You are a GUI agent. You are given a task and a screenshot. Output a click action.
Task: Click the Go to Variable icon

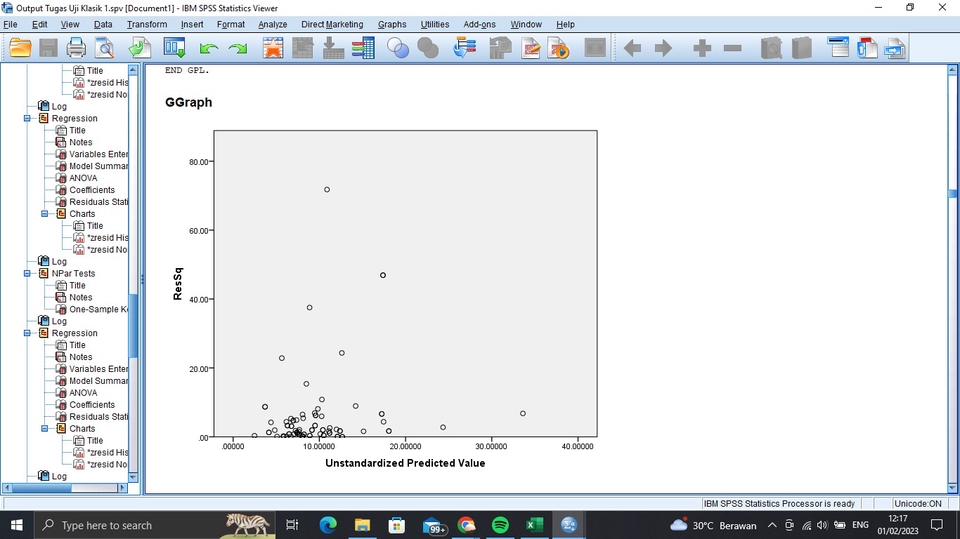pyautogui.click(x=333, y=48)
